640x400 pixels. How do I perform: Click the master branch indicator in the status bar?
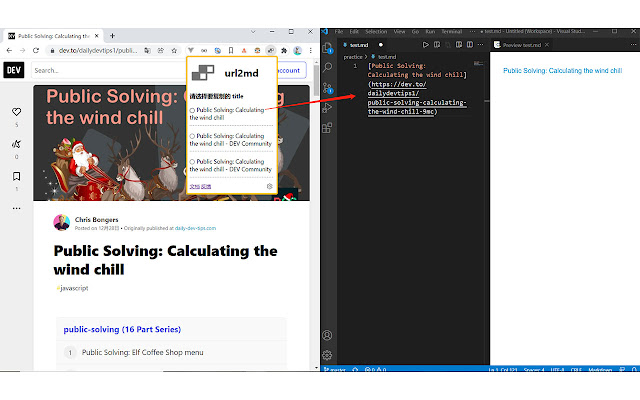click(x=335, y=370)
